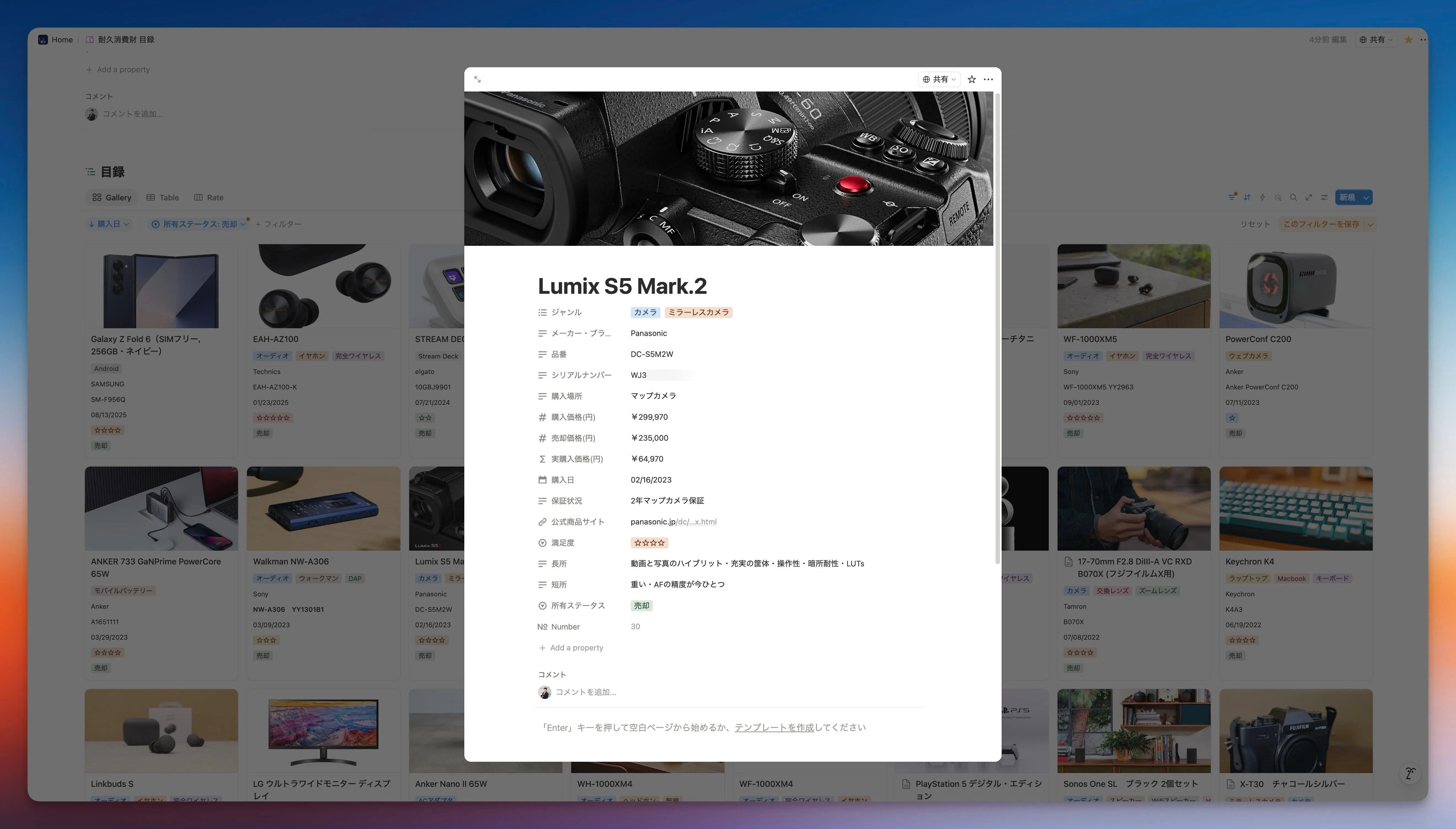Open the Lumix page in full view

click(478, 79)
